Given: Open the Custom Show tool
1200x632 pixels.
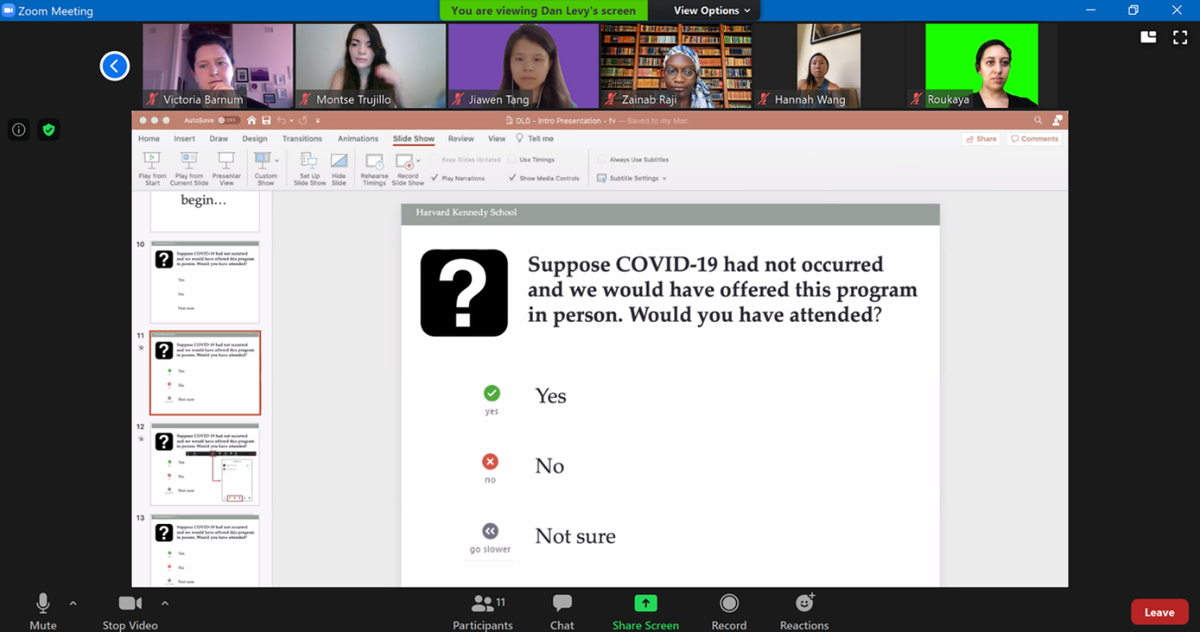Looking at the screenshot, I should (262, 167).
